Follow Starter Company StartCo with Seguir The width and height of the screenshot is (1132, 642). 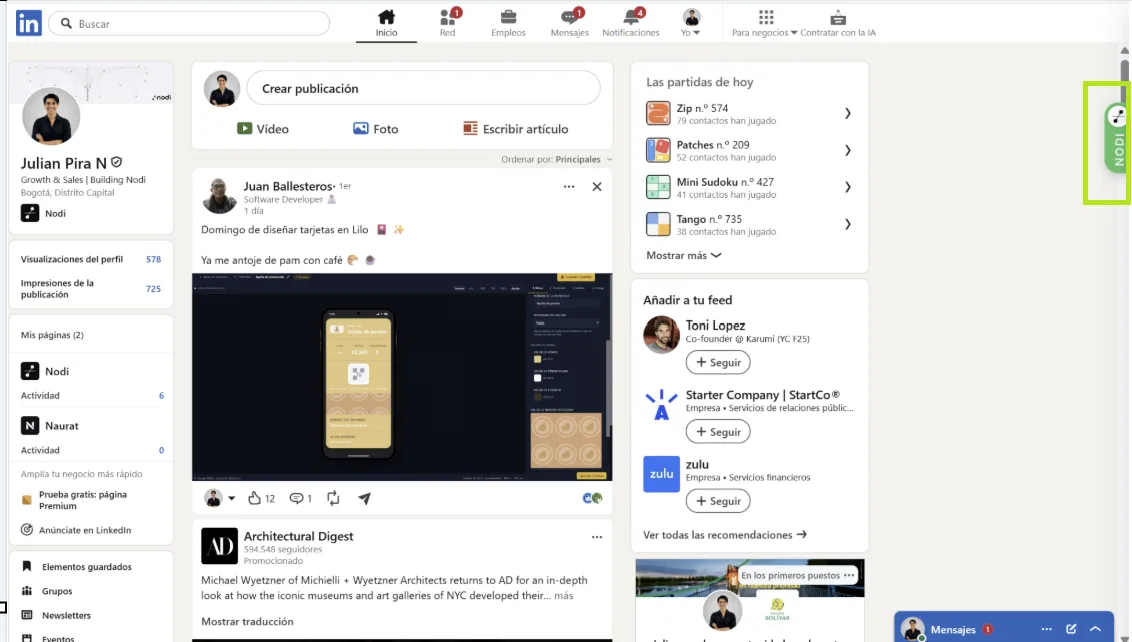[x=718, y=432]
